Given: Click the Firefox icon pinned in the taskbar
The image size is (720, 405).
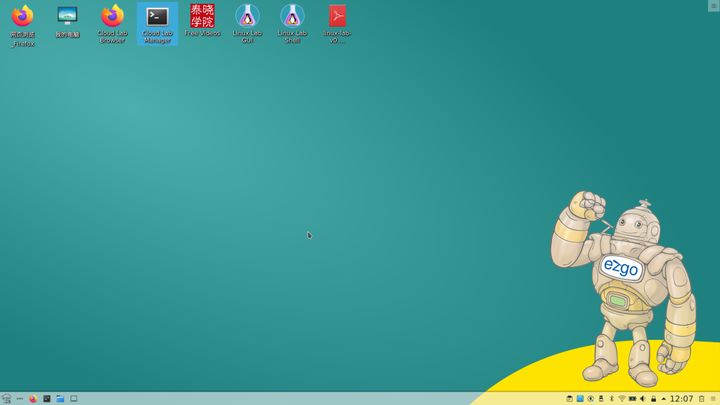Looking at the screenshot, I should pyautogui.click(x=33, y=399).
